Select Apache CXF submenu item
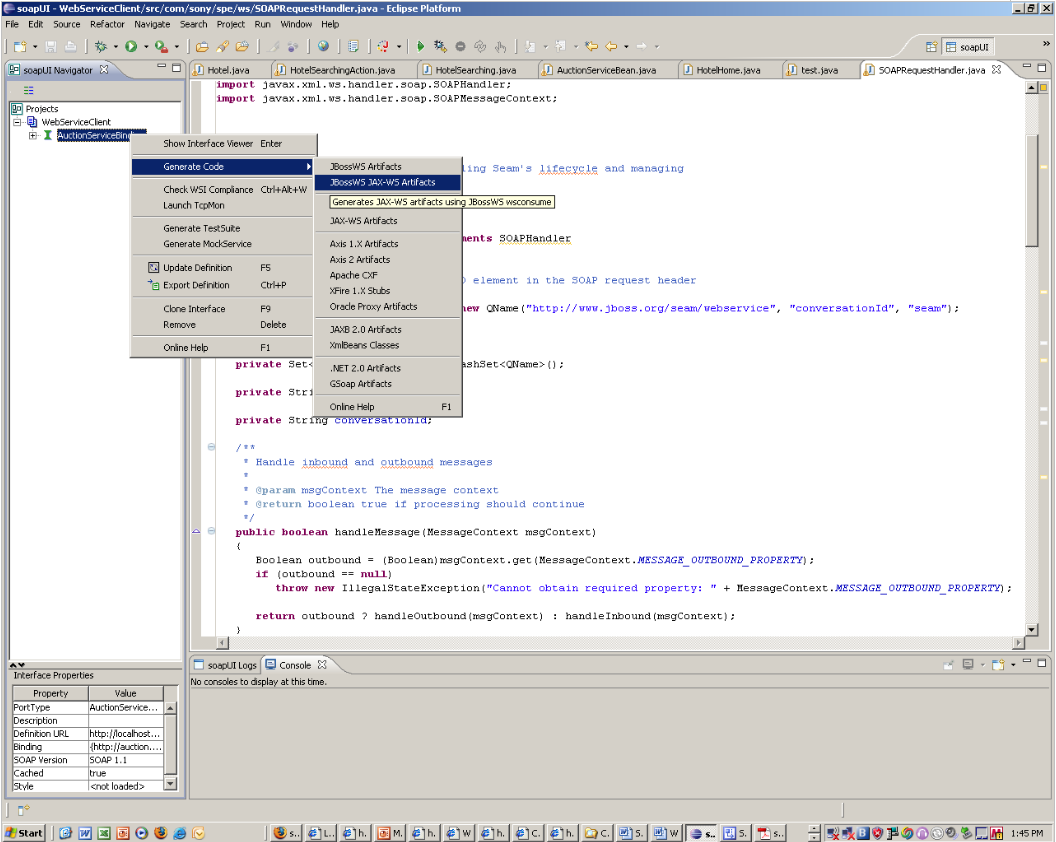 (x=388, y=275)
